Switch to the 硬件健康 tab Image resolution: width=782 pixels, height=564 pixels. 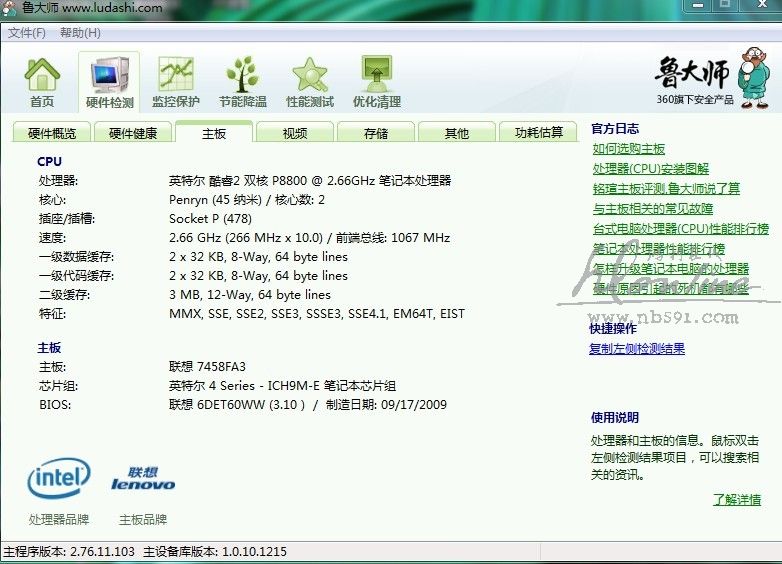[133, 133]
